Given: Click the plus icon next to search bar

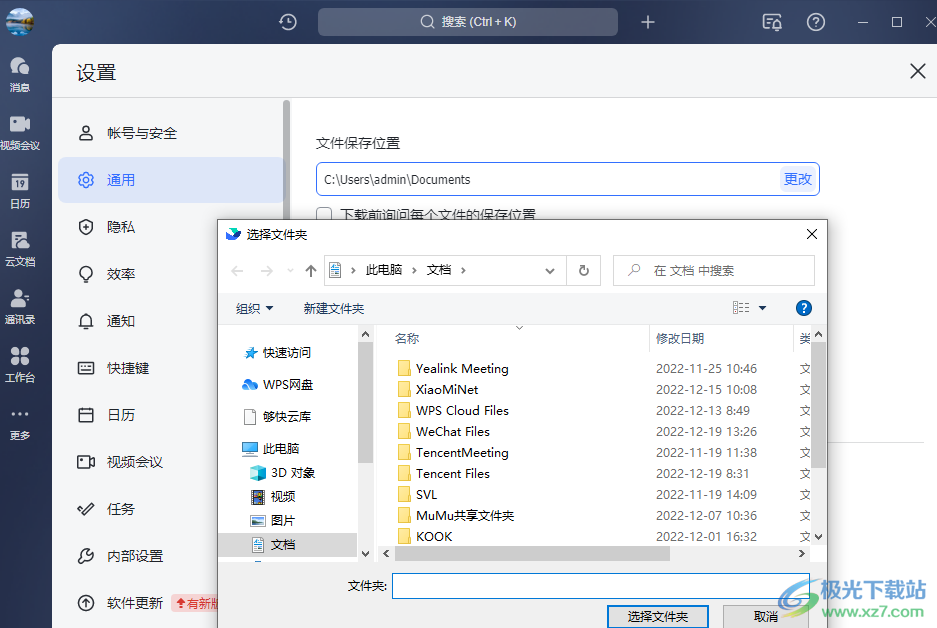Looking at the screenshot, I should [x=648, y=22].
